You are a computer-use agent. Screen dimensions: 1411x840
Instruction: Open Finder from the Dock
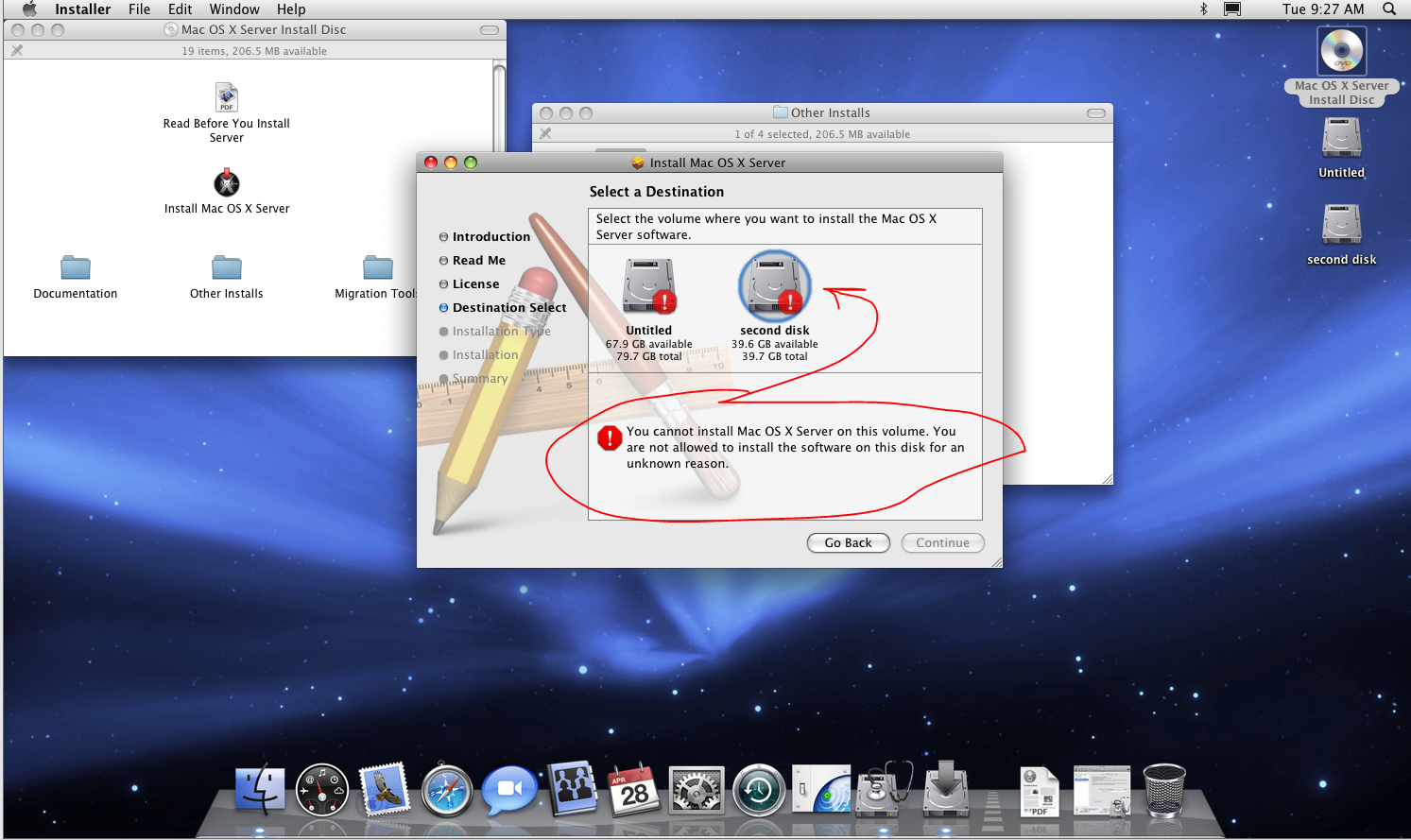pos(260,789)
